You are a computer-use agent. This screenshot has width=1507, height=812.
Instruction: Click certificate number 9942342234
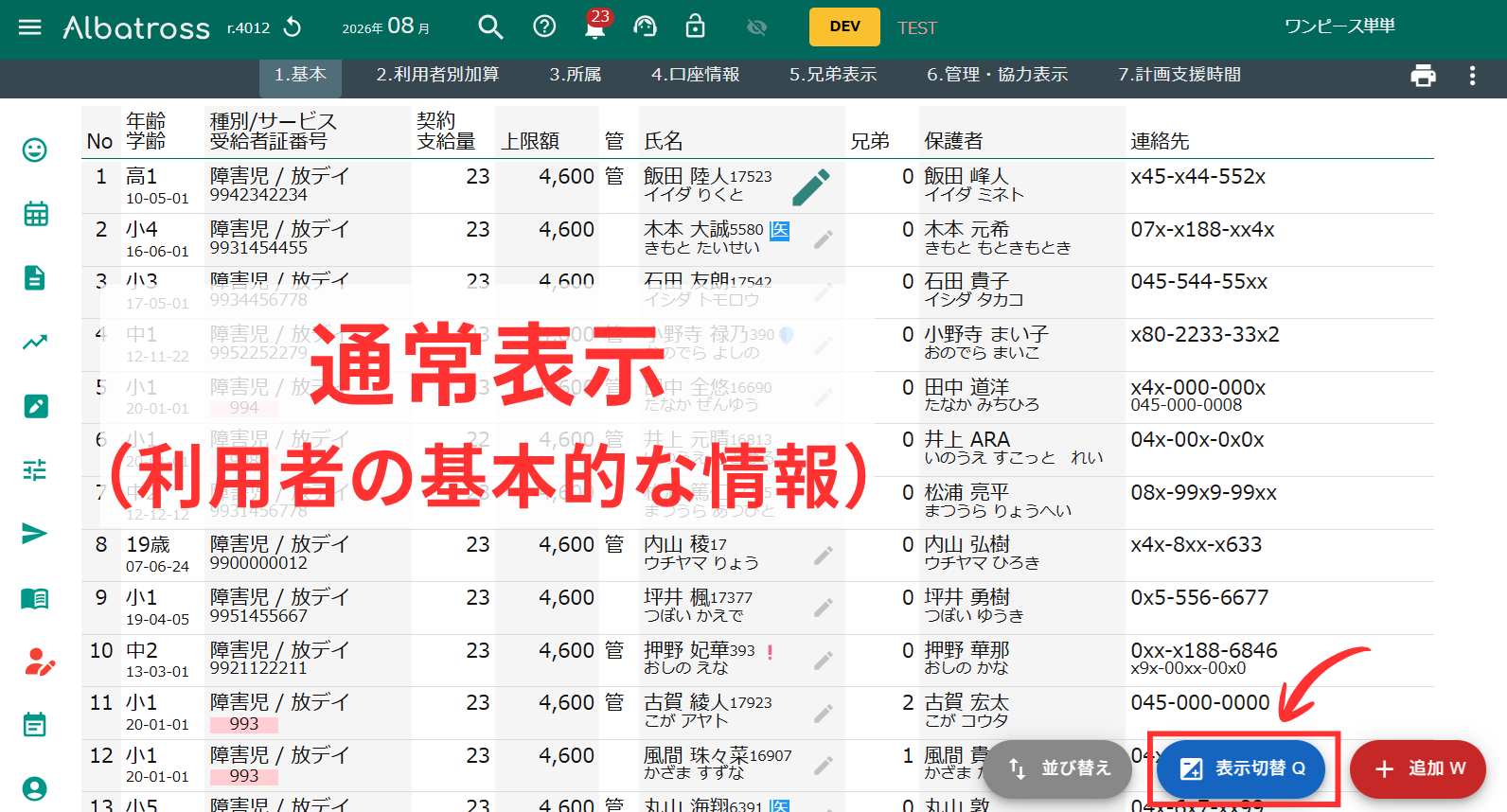tap(258, 195)
